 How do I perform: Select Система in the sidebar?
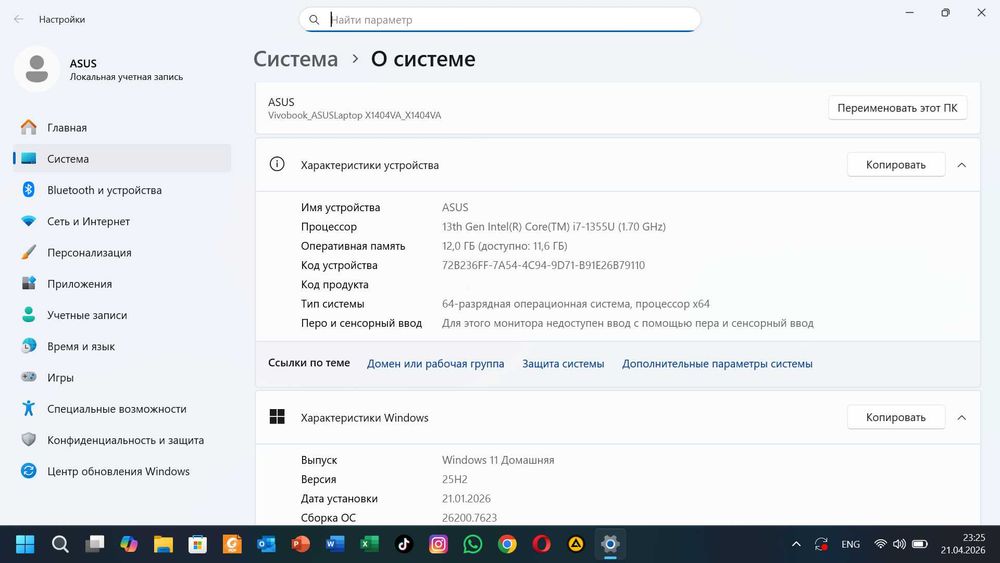(x=121, y=159)
